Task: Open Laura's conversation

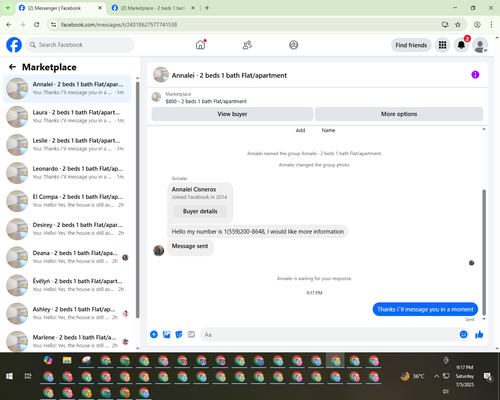Action: coord(67,117)
